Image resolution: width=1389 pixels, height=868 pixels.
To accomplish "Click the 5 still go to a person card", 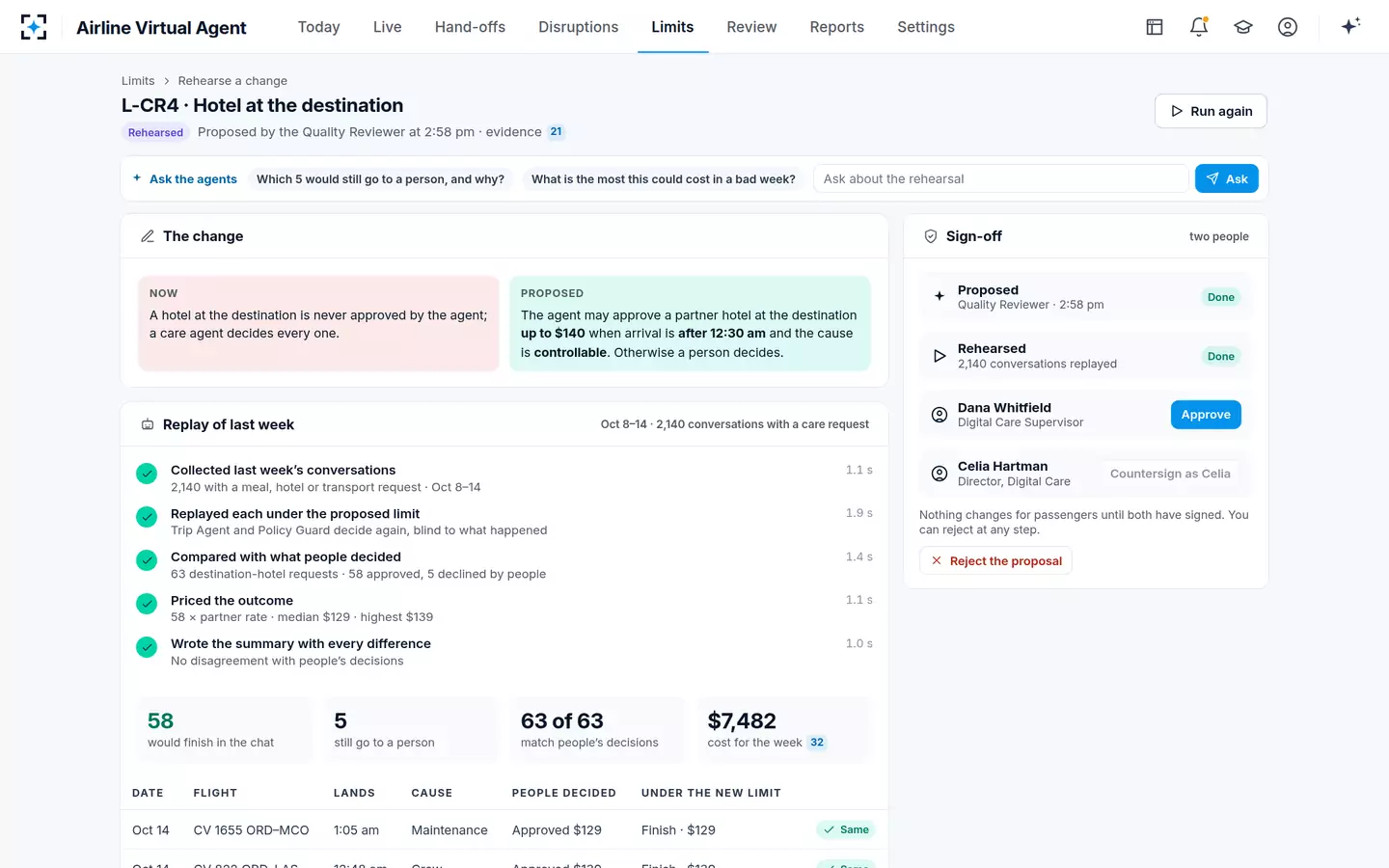I will [411, 730].
